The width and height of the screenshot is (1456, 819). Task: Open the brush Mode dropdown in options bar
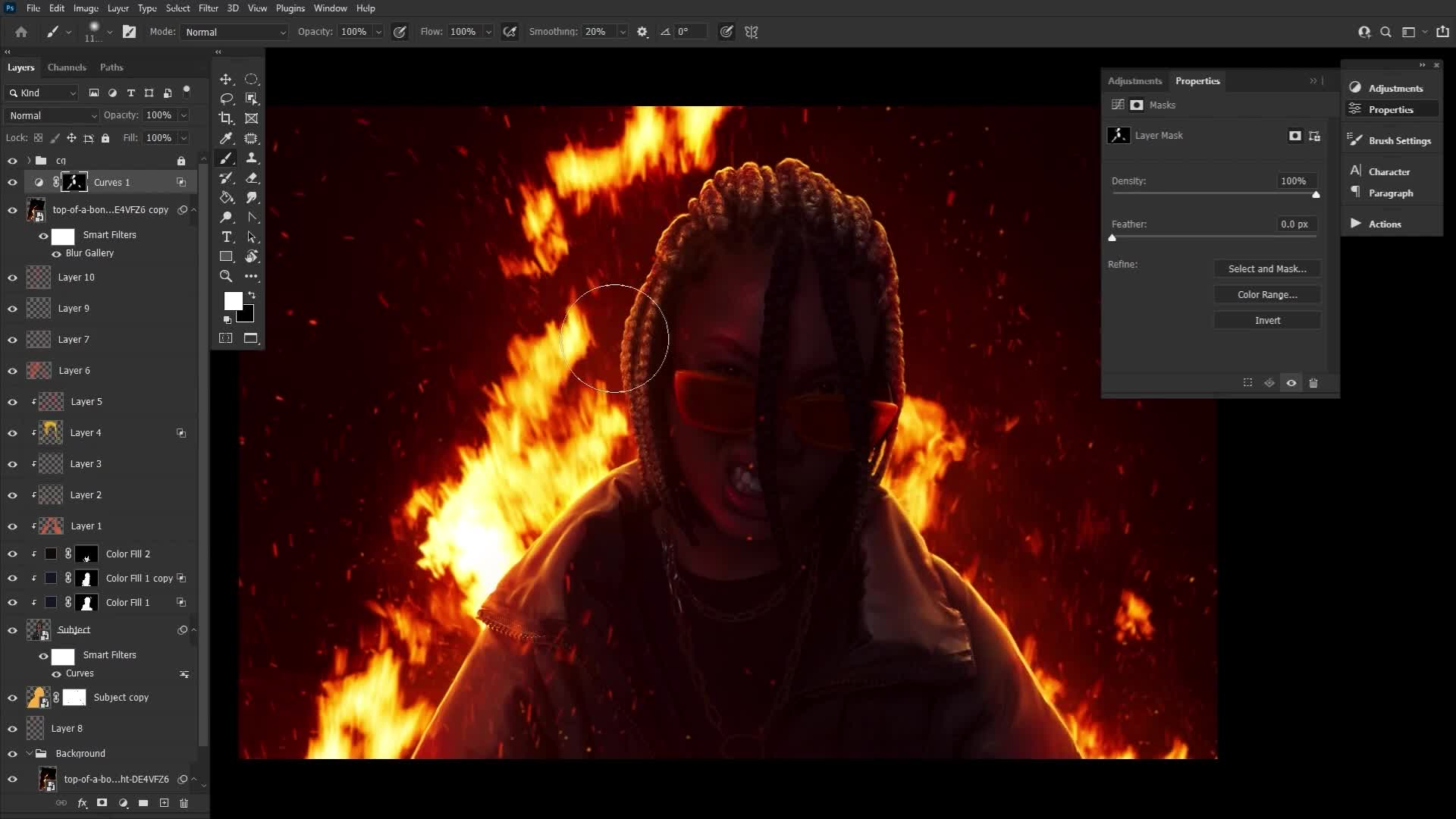[x=234, y=33]
